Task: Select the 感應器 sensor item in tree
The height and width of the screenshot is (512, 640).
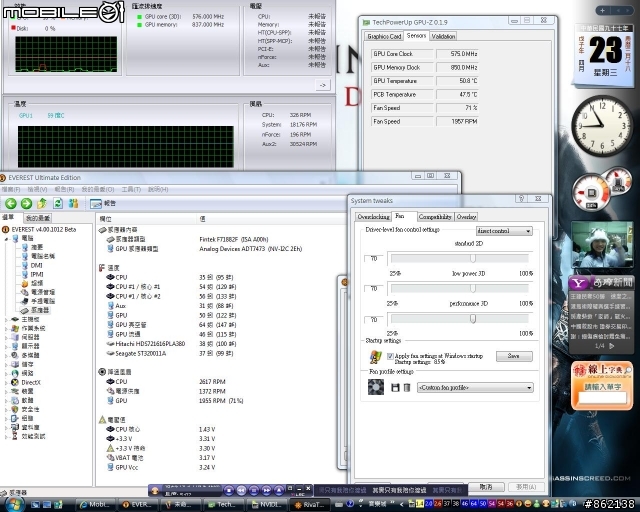Action: (40, 310)
